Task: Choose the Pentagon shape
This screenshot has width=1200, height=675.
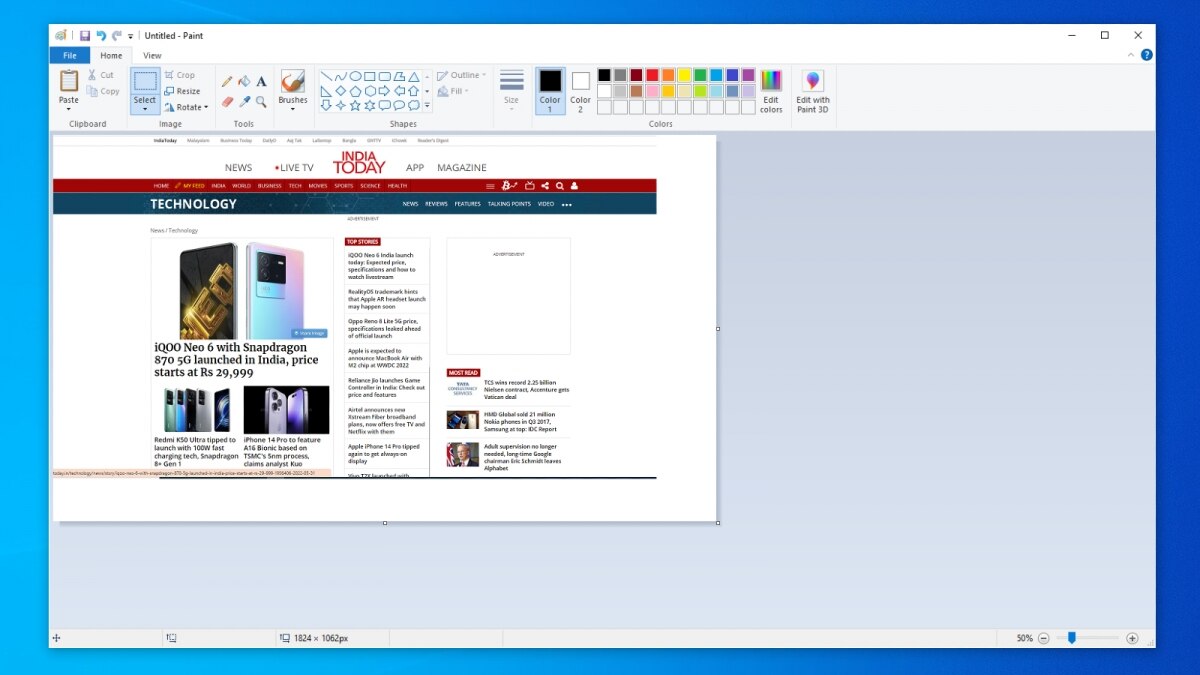Action: click(x=356, y=91)
